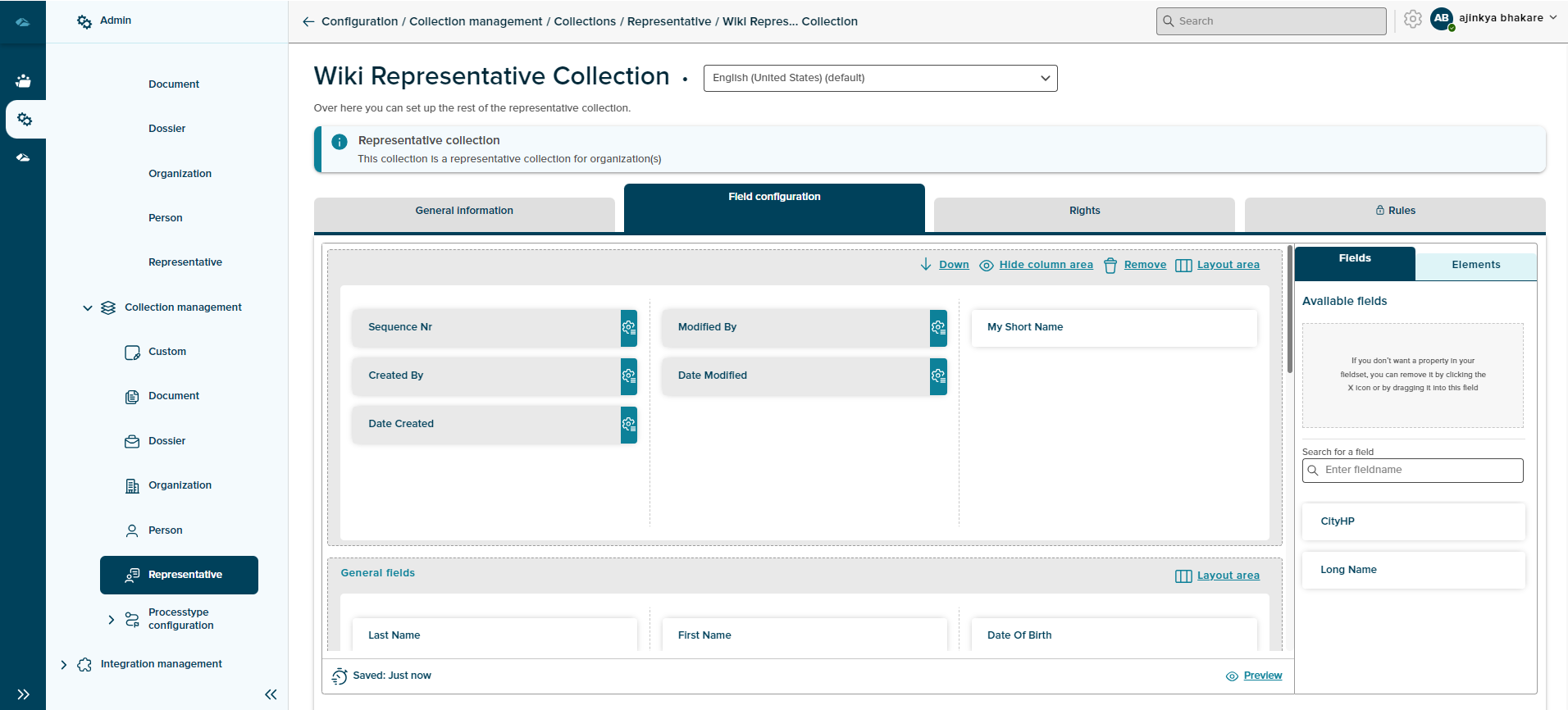Open the settings gear in top bar
The image size is (1568, 710).
(1412, 19)
